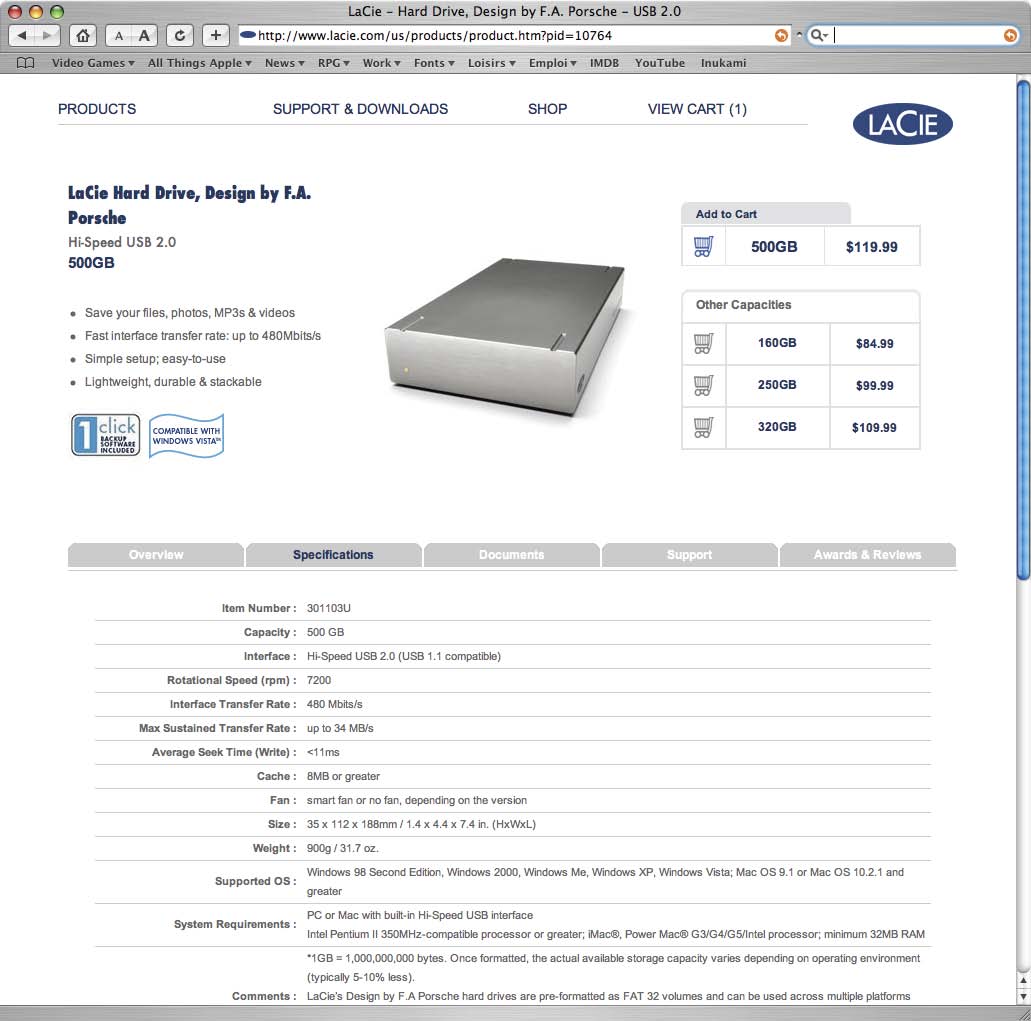Viewport: 1031px width, 1021px height.
Task: Click the 250GB cart icon
Action: coord(704,385)
